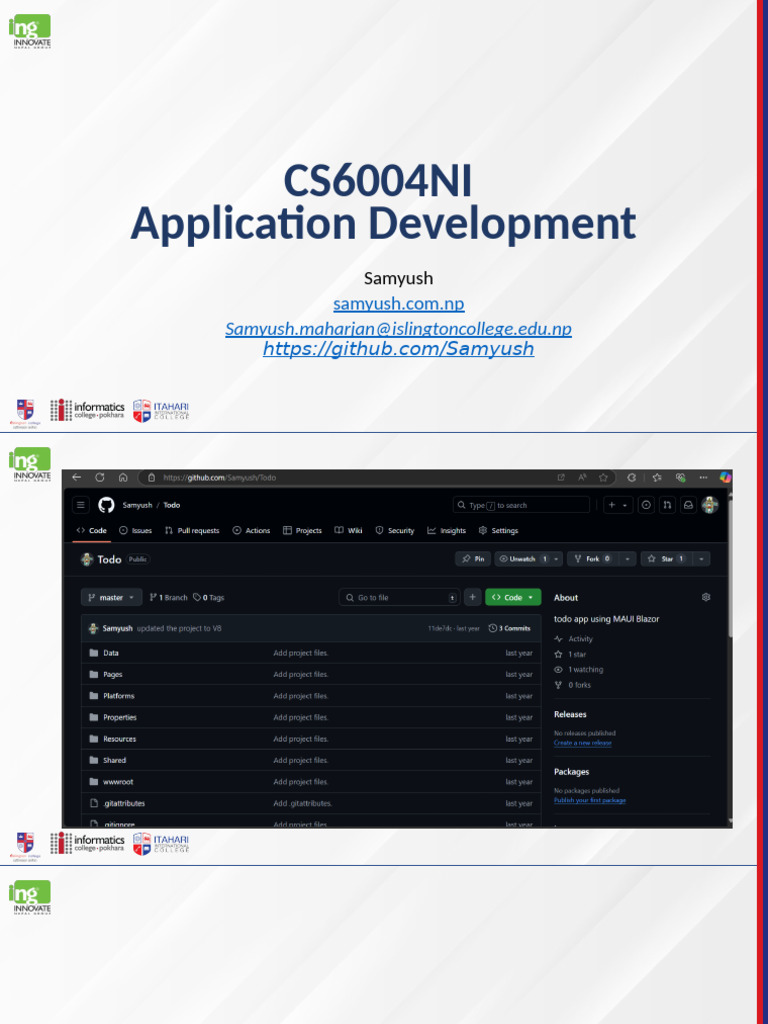
Task: Click the browser refresh icon
Action: click(99, 478)
